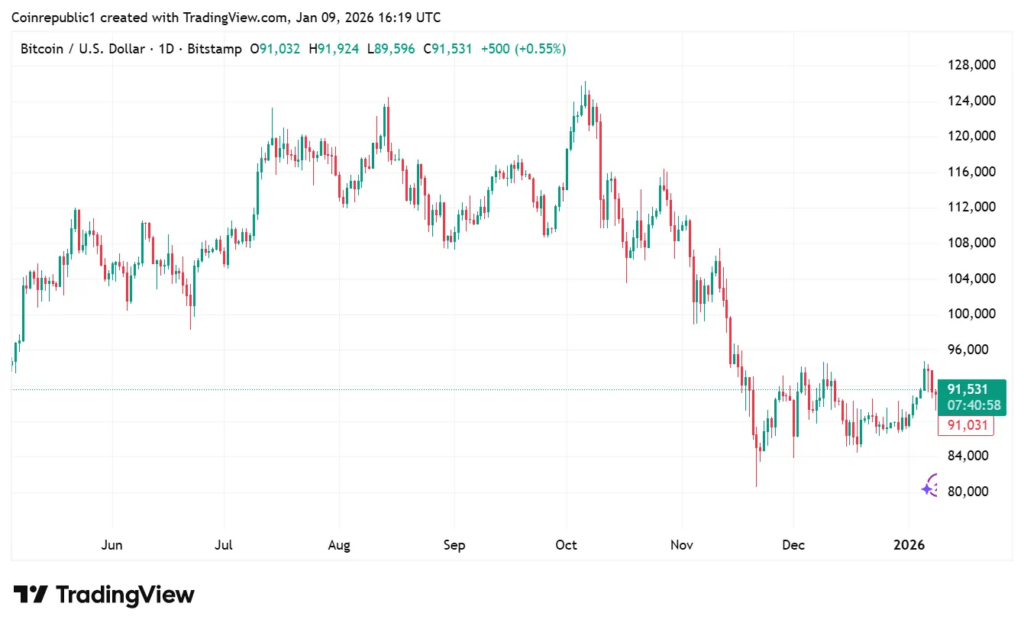The height and width of the screenshot is (629, 1024).
Task: Click the open value O91,032 in legend
Action: pos(277,48)
